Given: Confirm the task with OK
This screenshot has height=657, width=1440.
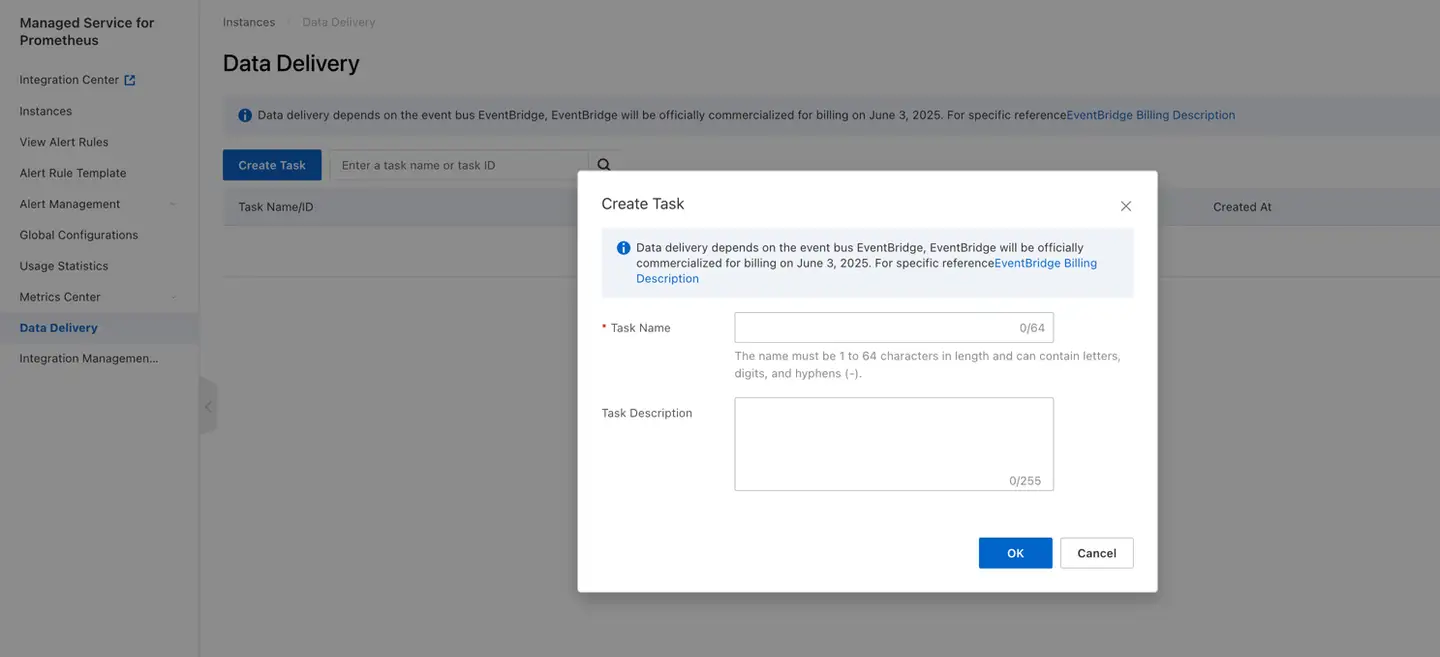Looking at the screenshot, I should [1015, 552].
